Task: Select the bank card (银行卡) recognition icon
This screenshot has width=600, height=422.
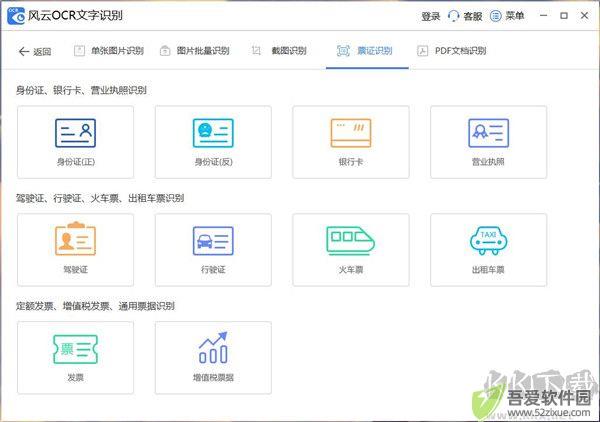Action: [351, 133]
